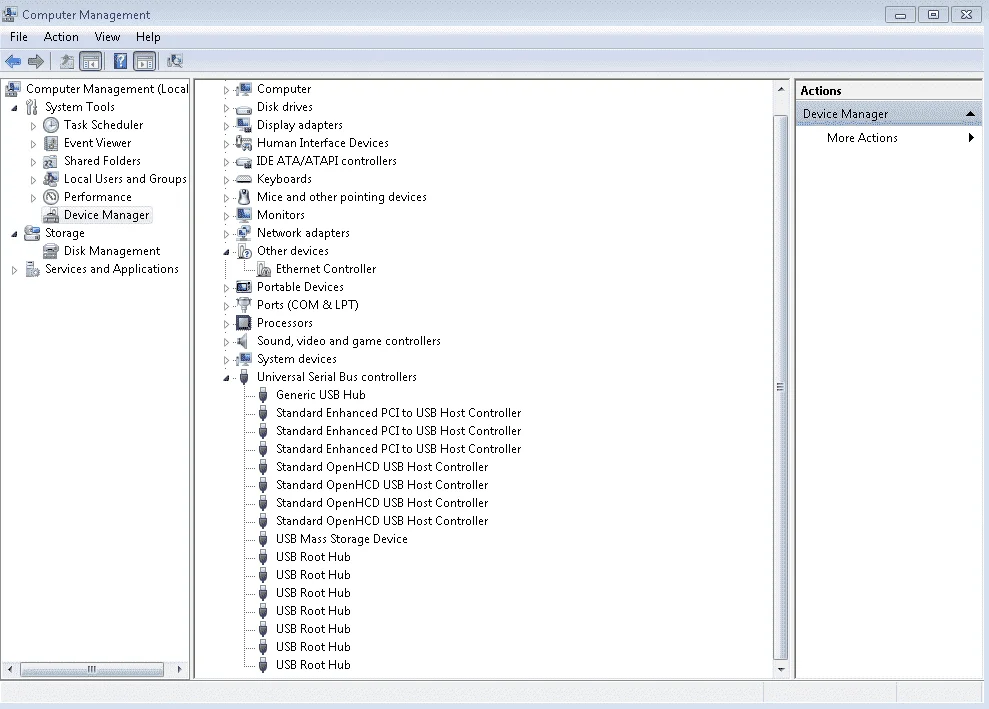
Task: Click the Generic USB Hub plug icon
Action: pos(264,395)
